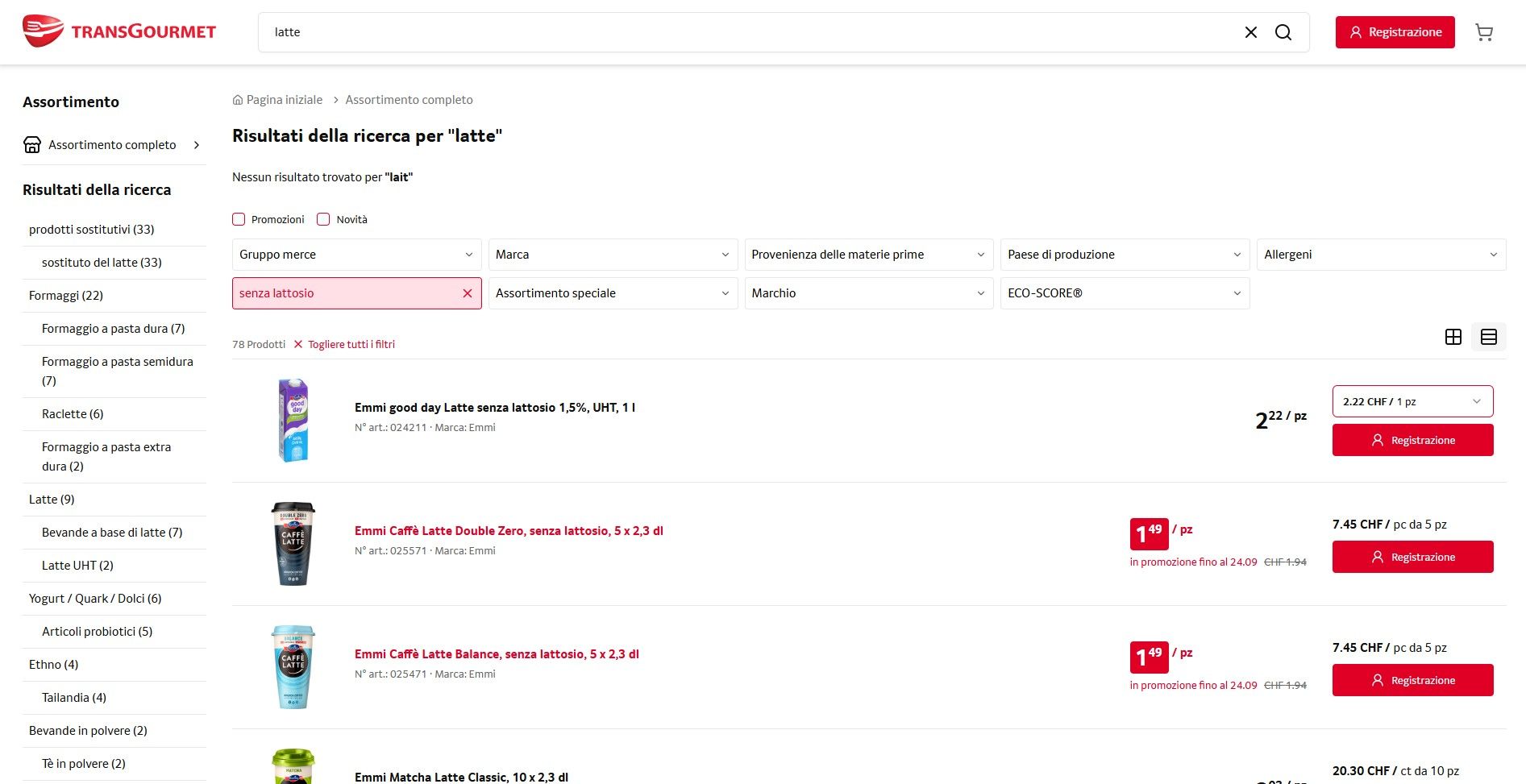
Task: Open the ECO-SCORE® dropdown
Action: pyautogui.click(x=1125, y=293)
